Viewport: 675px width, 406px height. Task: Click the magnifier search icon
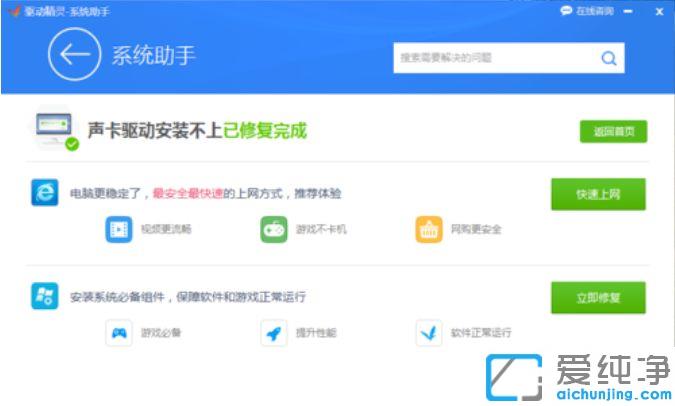point(608,58)
